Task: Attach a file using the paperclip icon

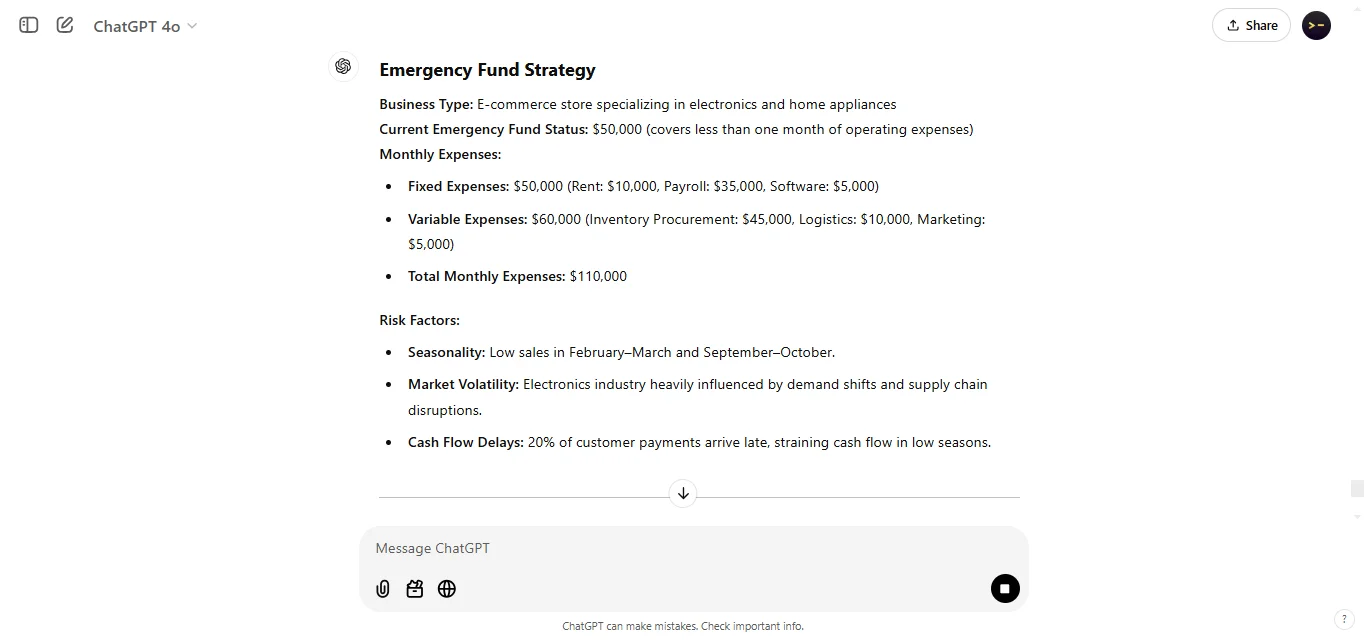Action: pyautogui.click(x=382, y=589)
